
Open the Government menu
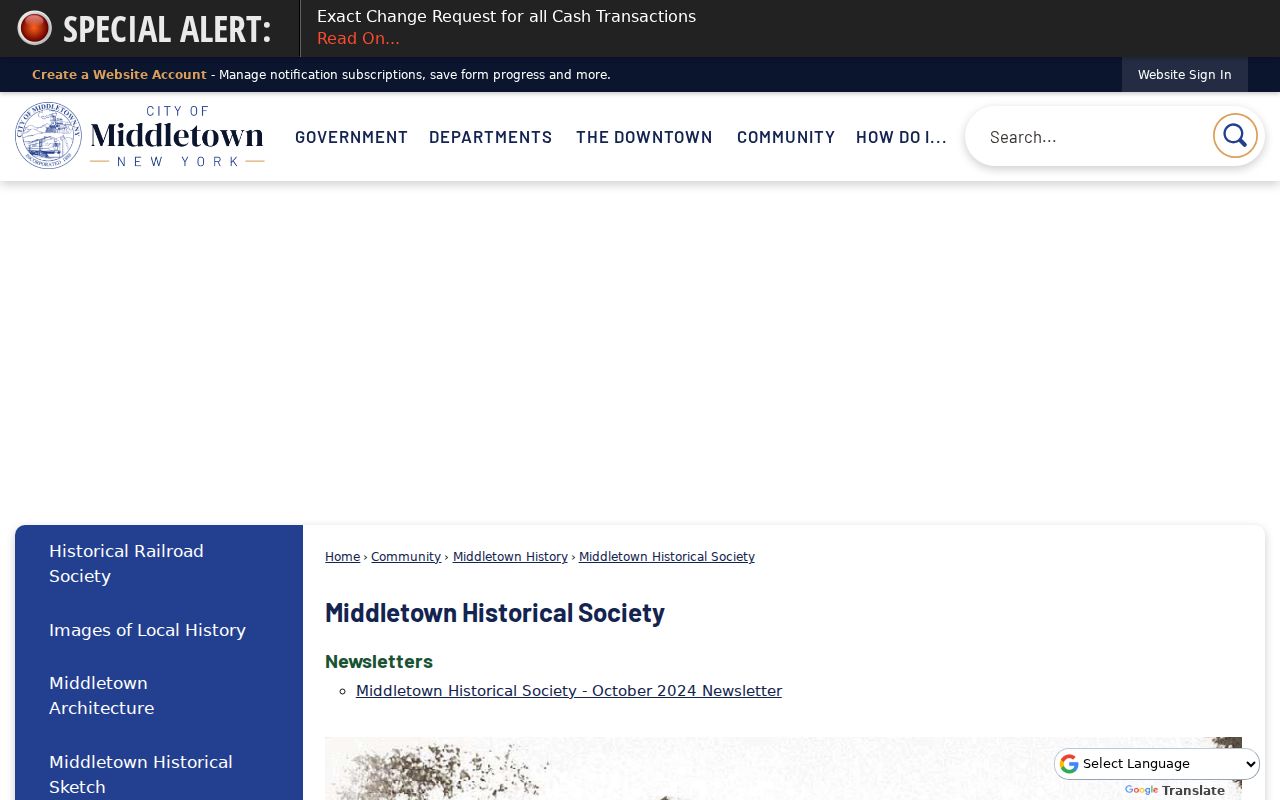point(351,137)
